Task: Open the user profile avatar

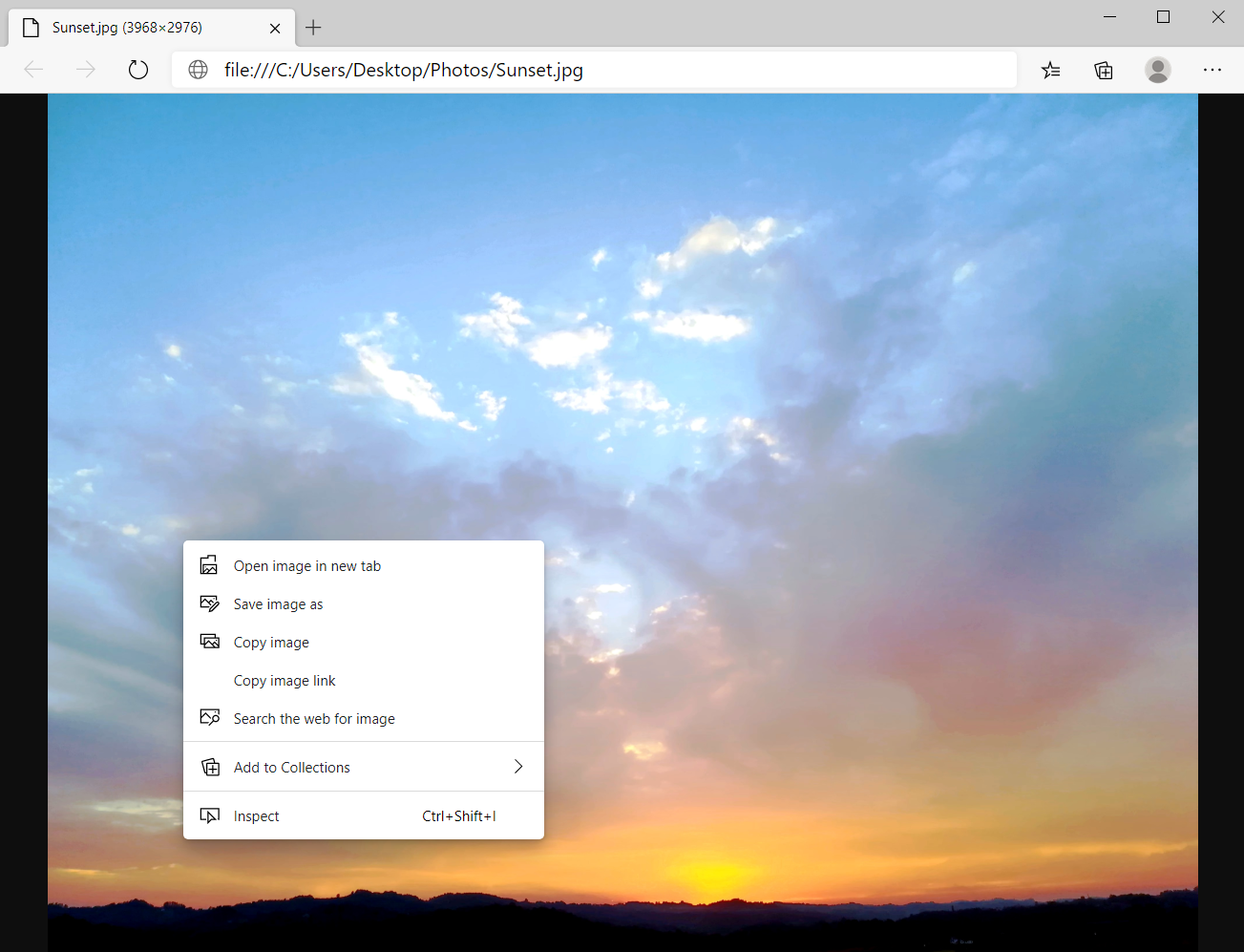Action: (1157, 70)
